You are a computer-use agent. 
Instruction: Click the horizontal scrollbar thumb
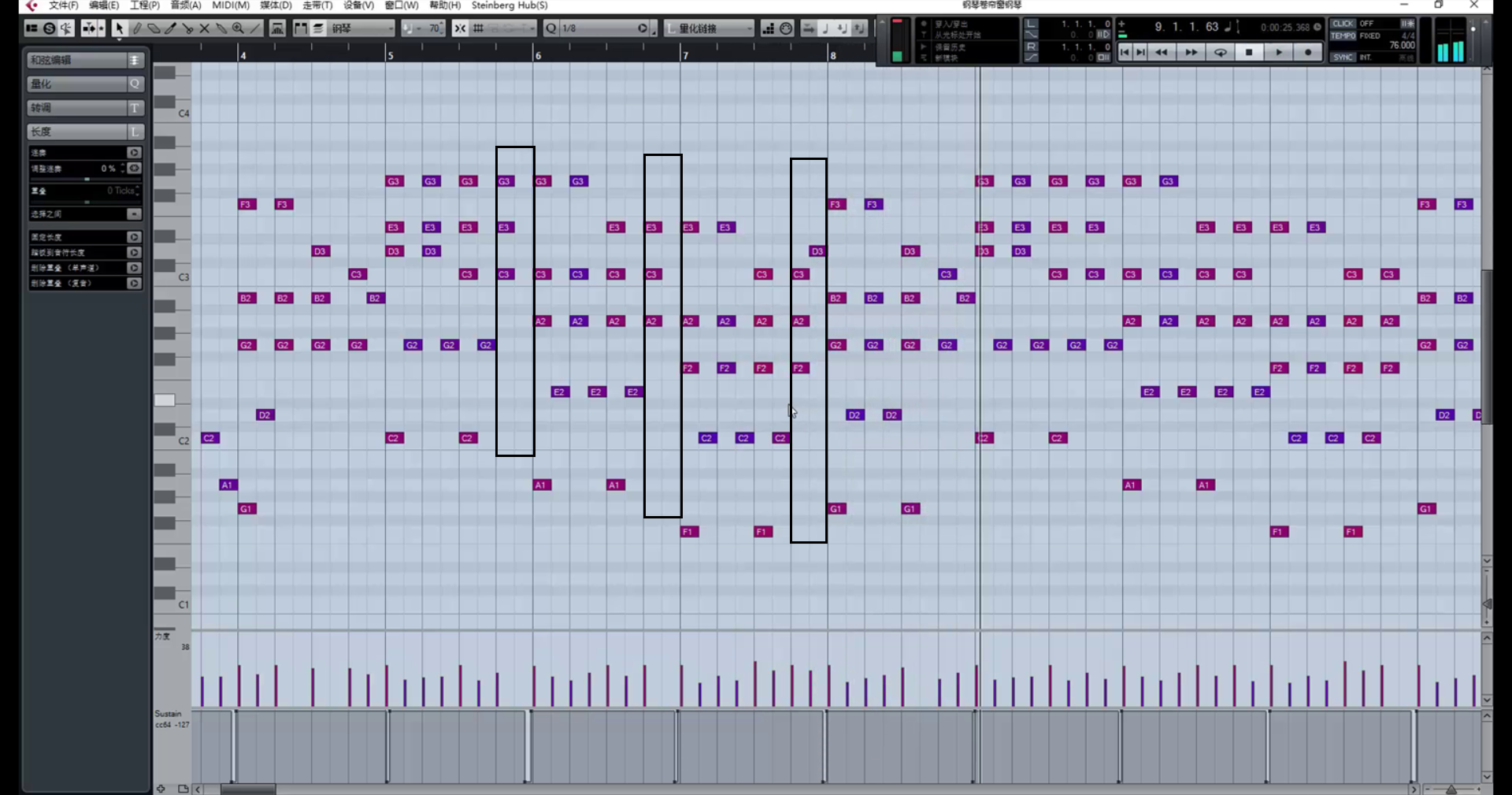[248, 789]
